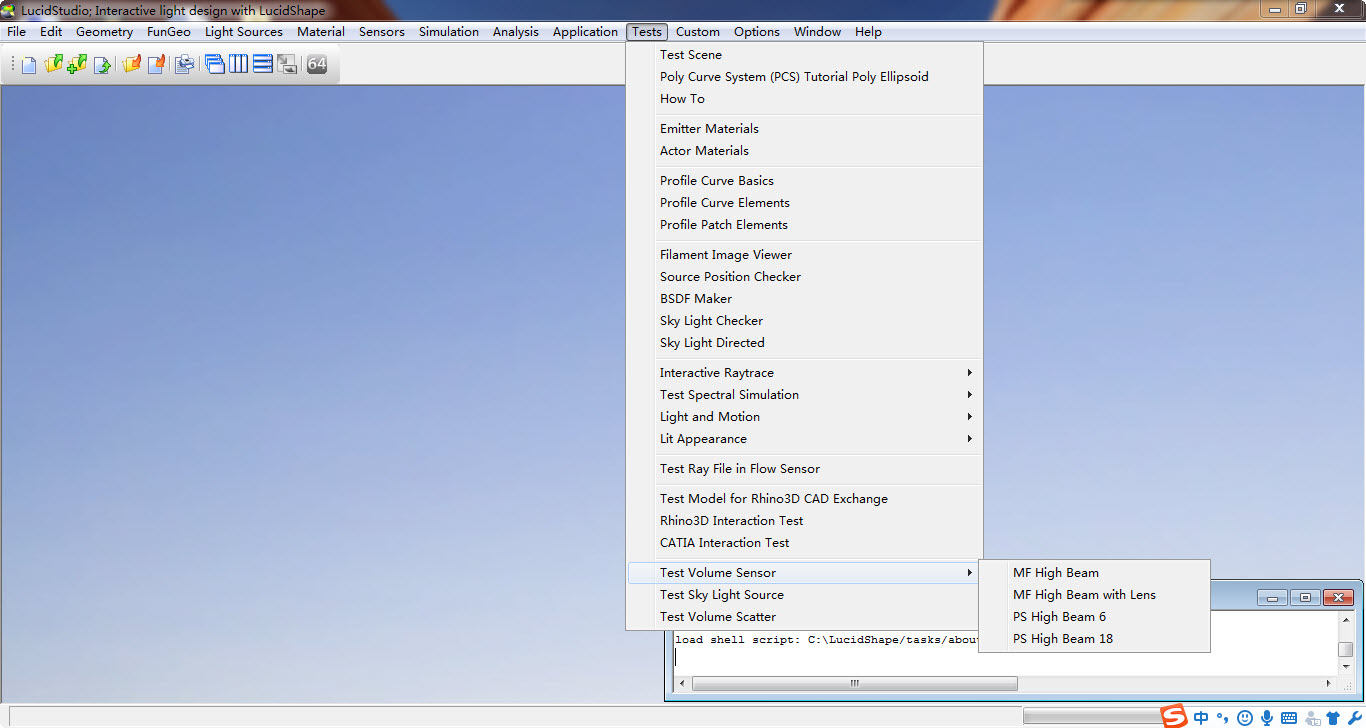The height and width of the screenshot is (728, 1366).
Task: Click the soft keyboard icon in IME bar
Action: coord(1289,718)
